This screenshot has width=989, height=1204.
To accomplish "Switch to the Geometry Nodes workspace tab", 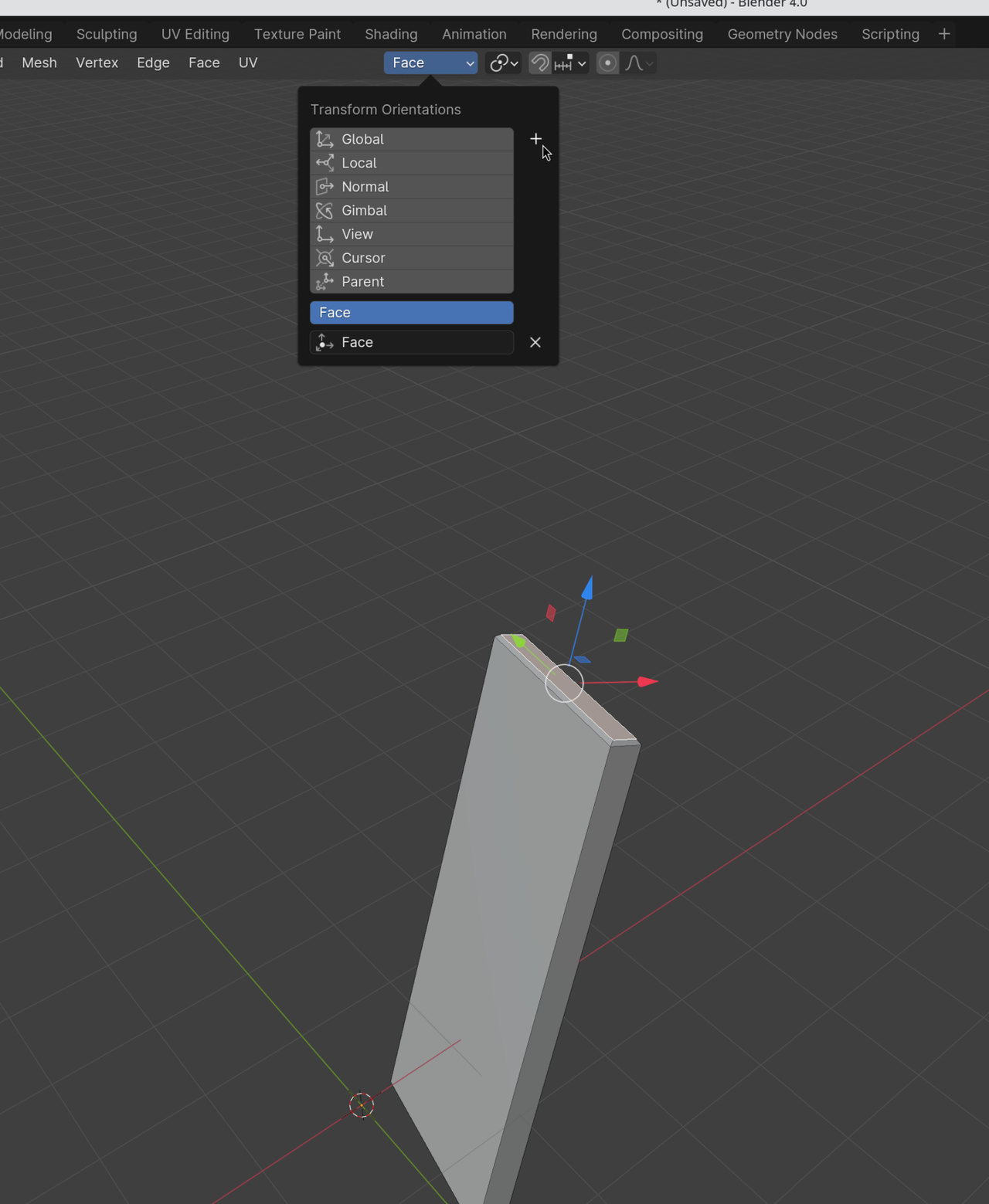I will click(783, 34).
